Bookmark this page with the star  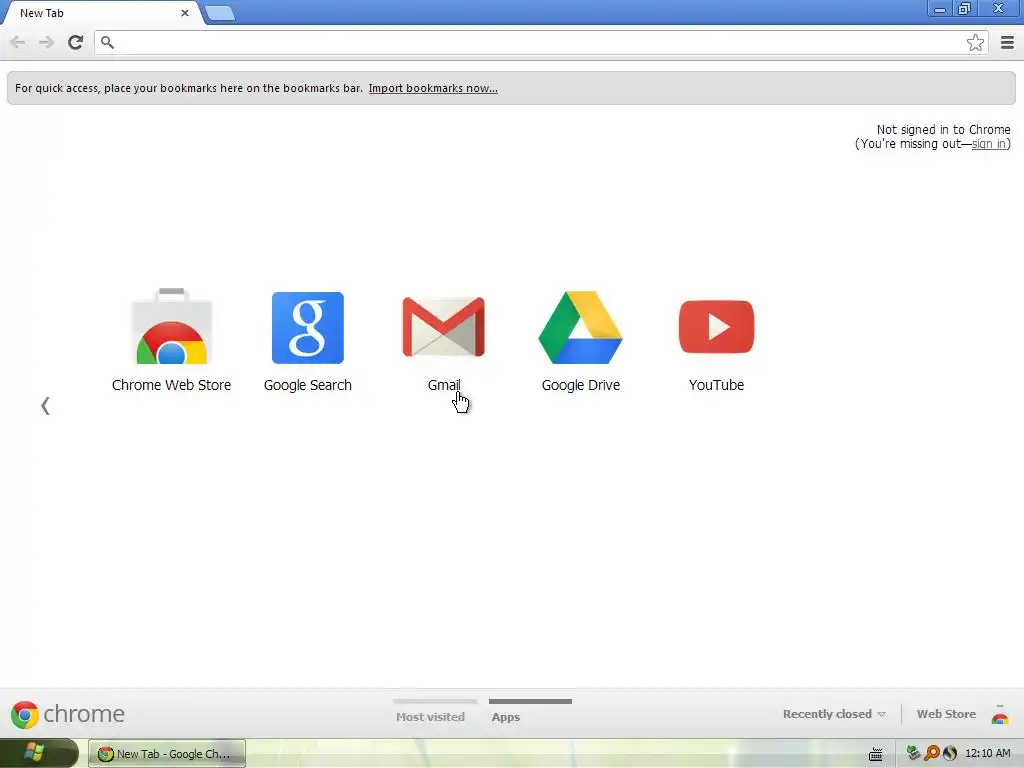coord(975,42)
